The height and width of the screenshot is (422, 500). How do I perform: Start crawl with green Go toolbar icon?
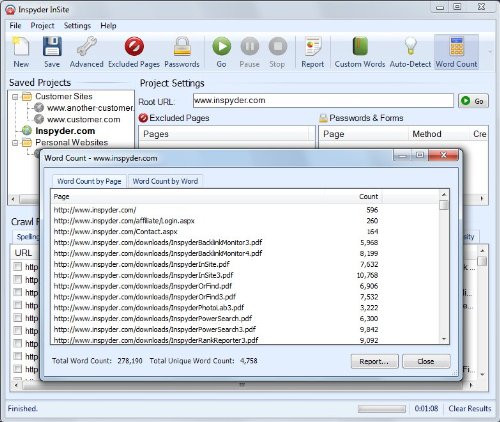[x=221, y=46]
